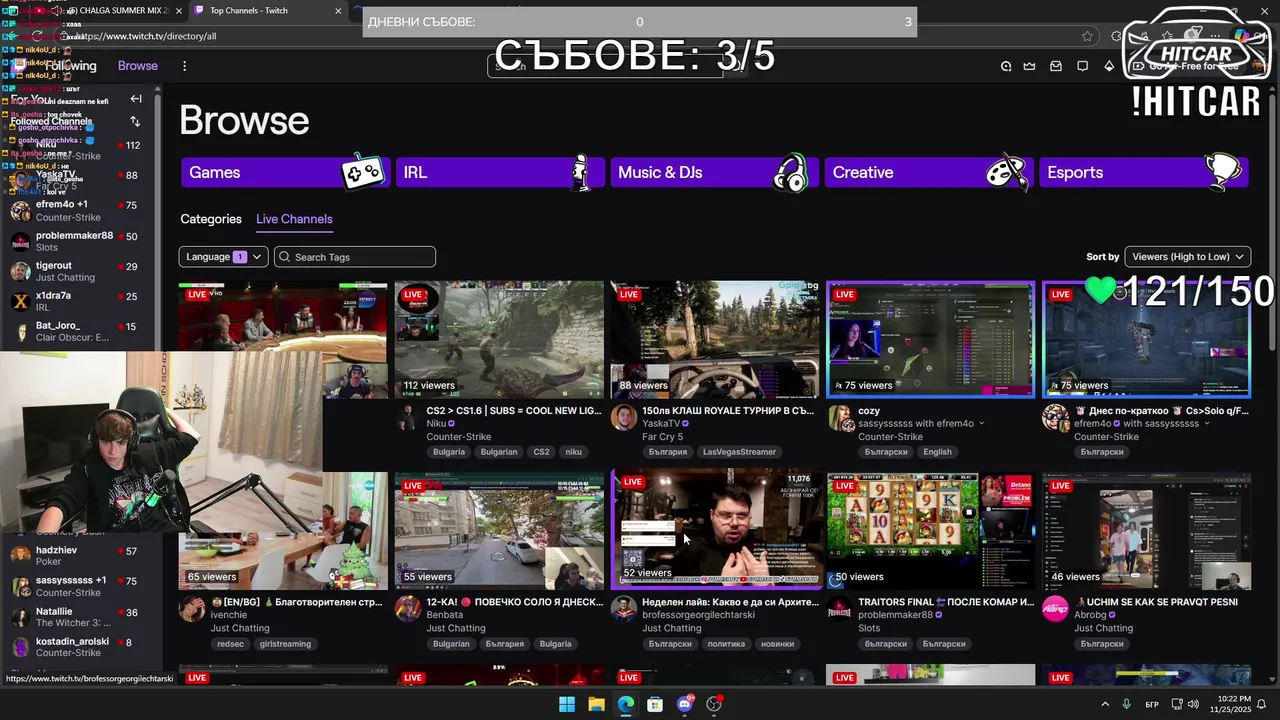Switch to the Categories tab
This screenshot has width=1280, height=720.
(211, 219)
